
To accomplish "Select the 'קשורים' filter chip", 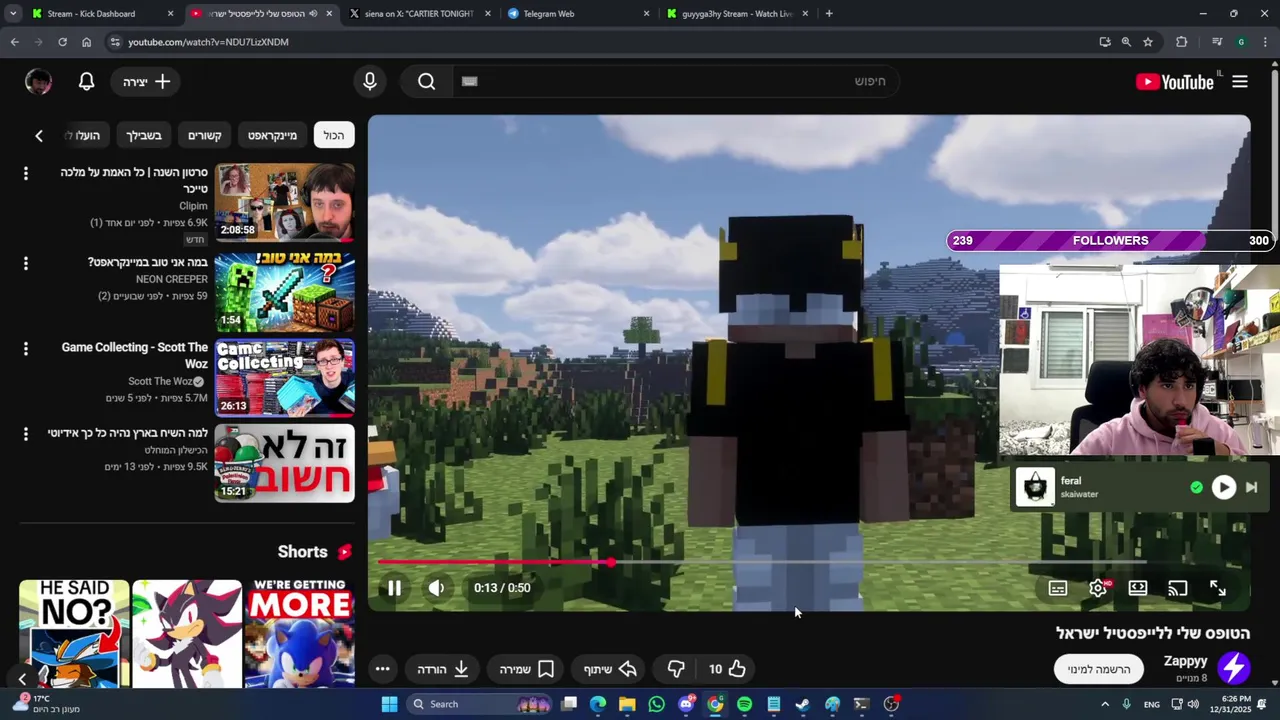I will 205,135.
